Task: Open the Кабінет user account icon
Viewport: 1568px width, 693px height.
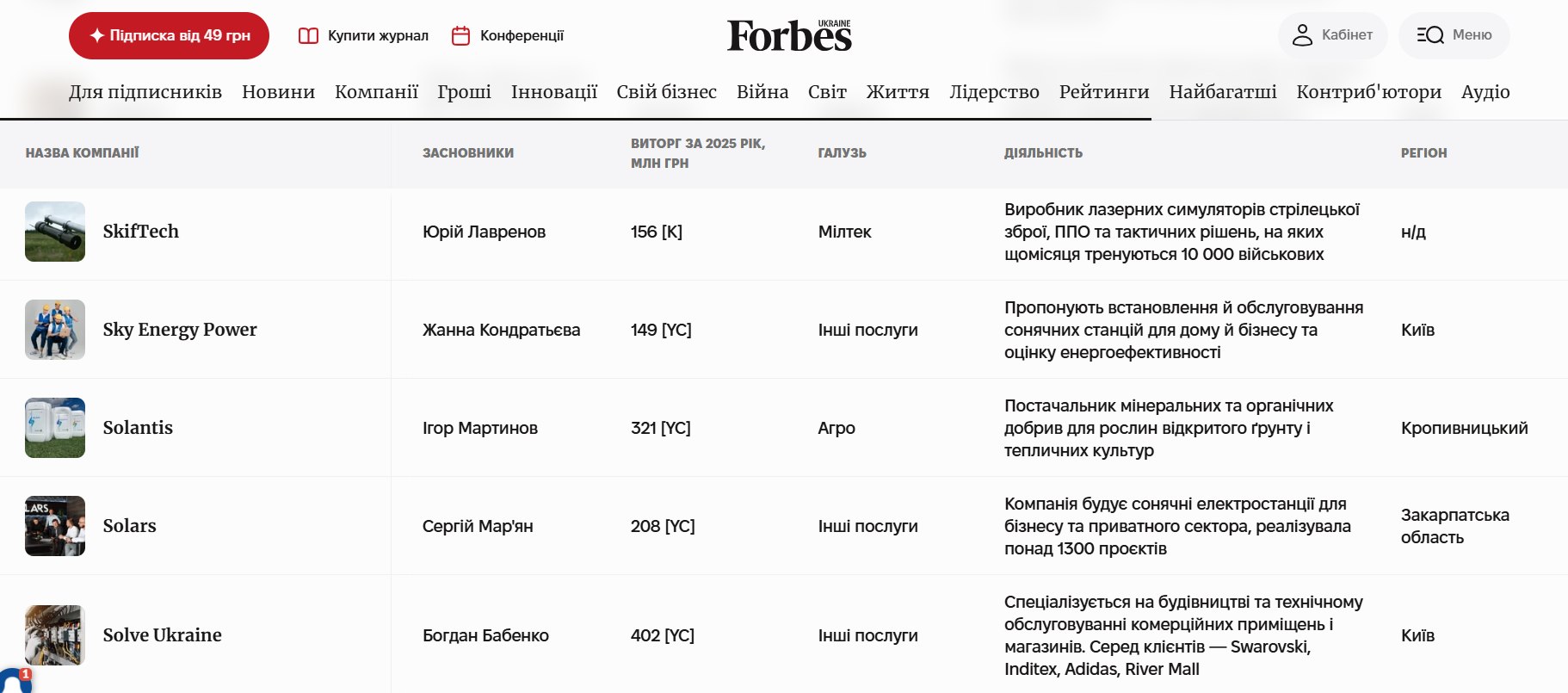Action: (1302, 35)
